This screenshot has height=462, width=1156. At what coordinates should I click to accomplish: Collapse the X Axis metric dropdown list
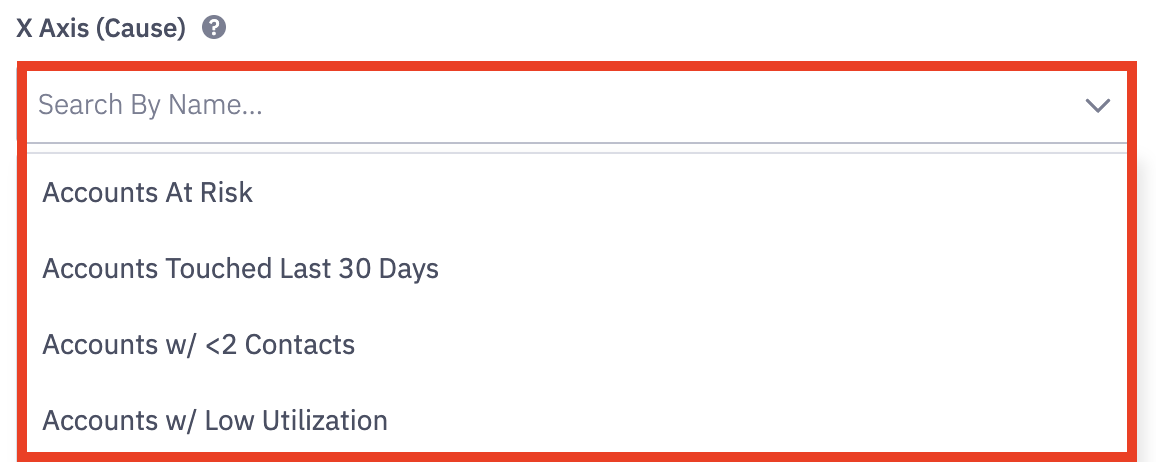click(1097, 105)
